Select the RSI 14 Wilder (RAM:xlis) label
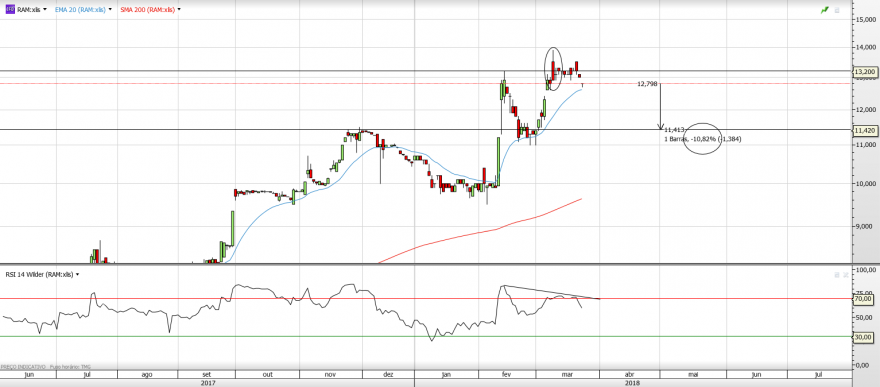Image resolution: width=880 pixels, height=387 pixels. (x=39, y=274)
